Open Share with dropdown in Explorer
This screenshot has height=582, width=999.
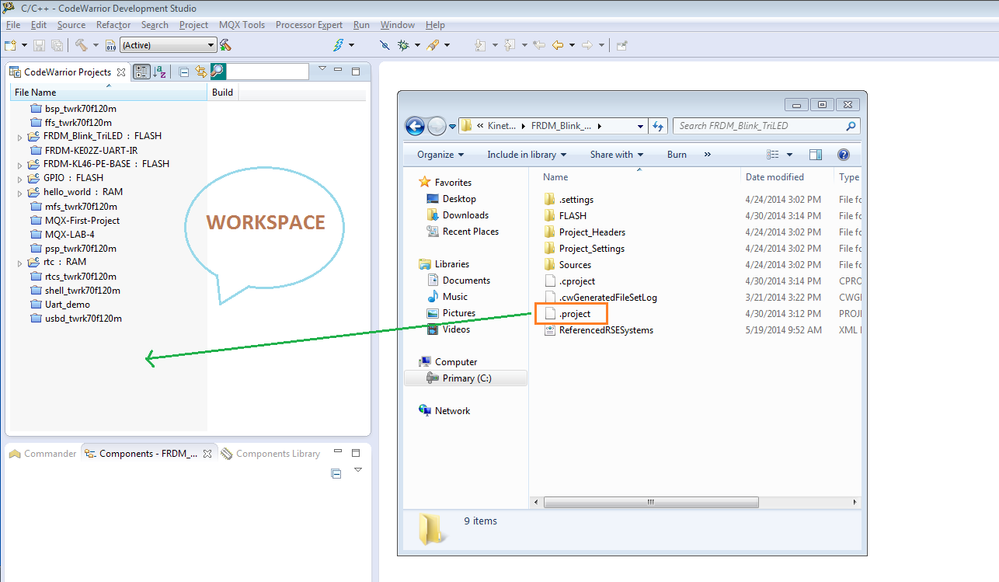(x=617, y=155)
